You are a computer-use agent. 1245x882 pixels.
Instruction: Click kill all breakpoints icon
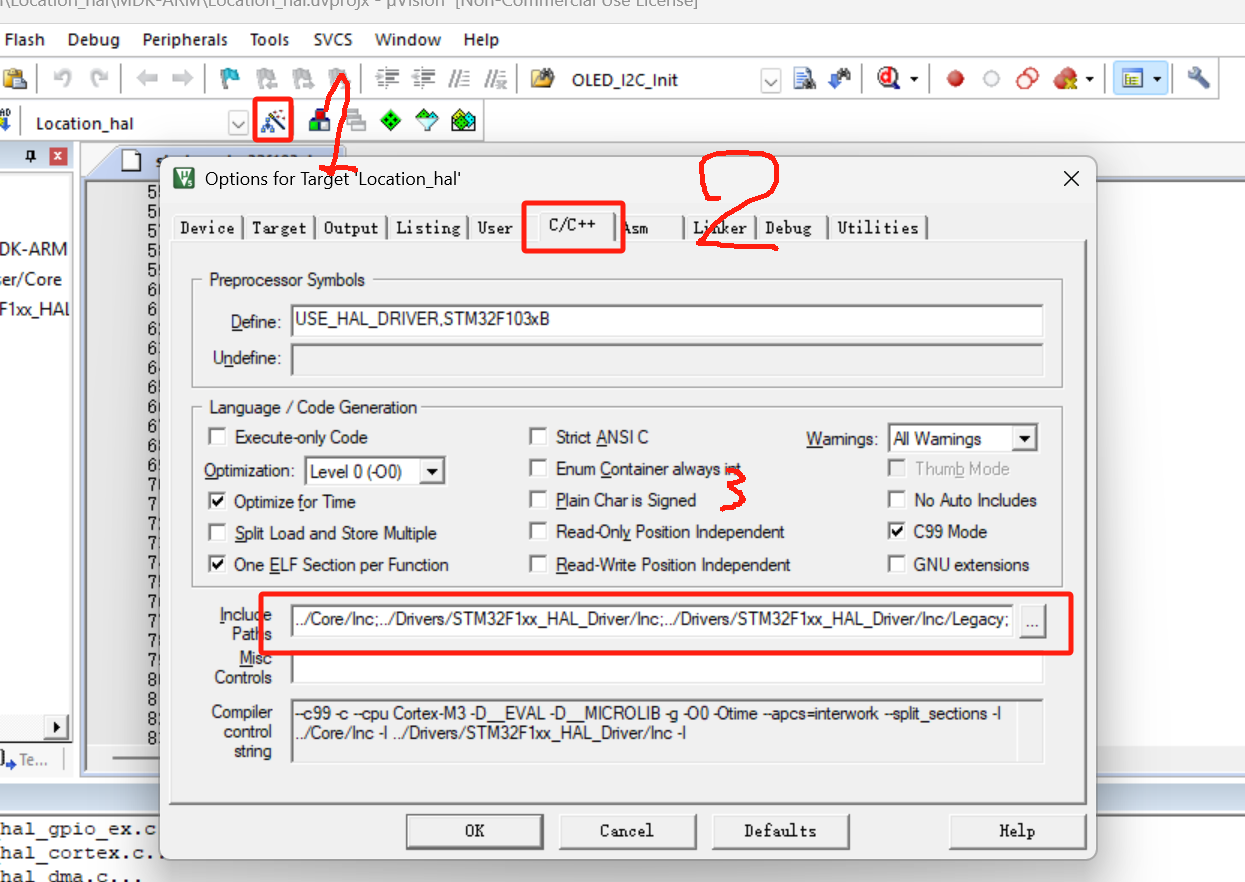pos(1065,79)
